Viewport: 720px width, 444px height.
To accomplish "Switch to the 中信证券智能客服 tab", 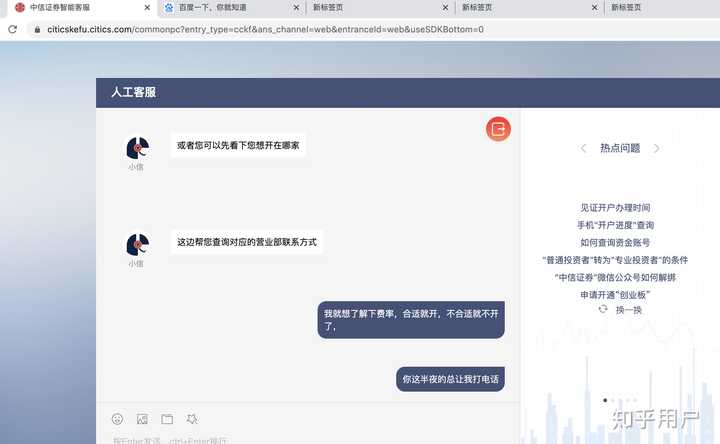I will pyautogui.click(x=78, y=8).
